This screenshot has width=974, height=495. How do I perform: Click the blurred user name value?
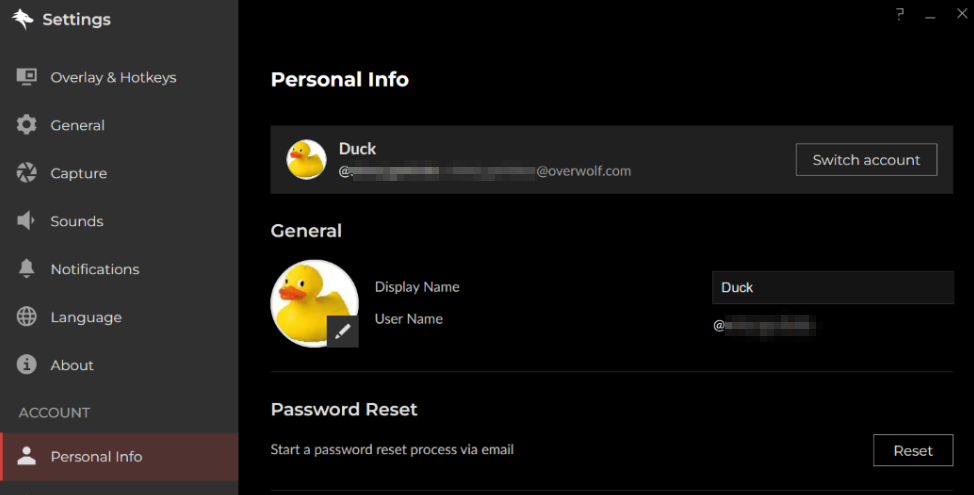[x=764, y=325]
